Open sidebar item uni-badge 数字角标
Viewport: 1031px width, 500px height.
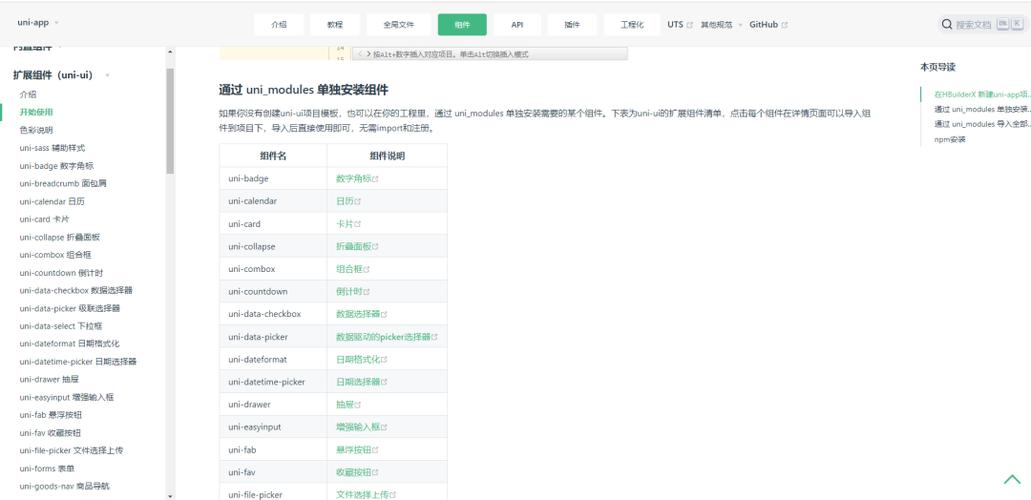tap(57, 166)
